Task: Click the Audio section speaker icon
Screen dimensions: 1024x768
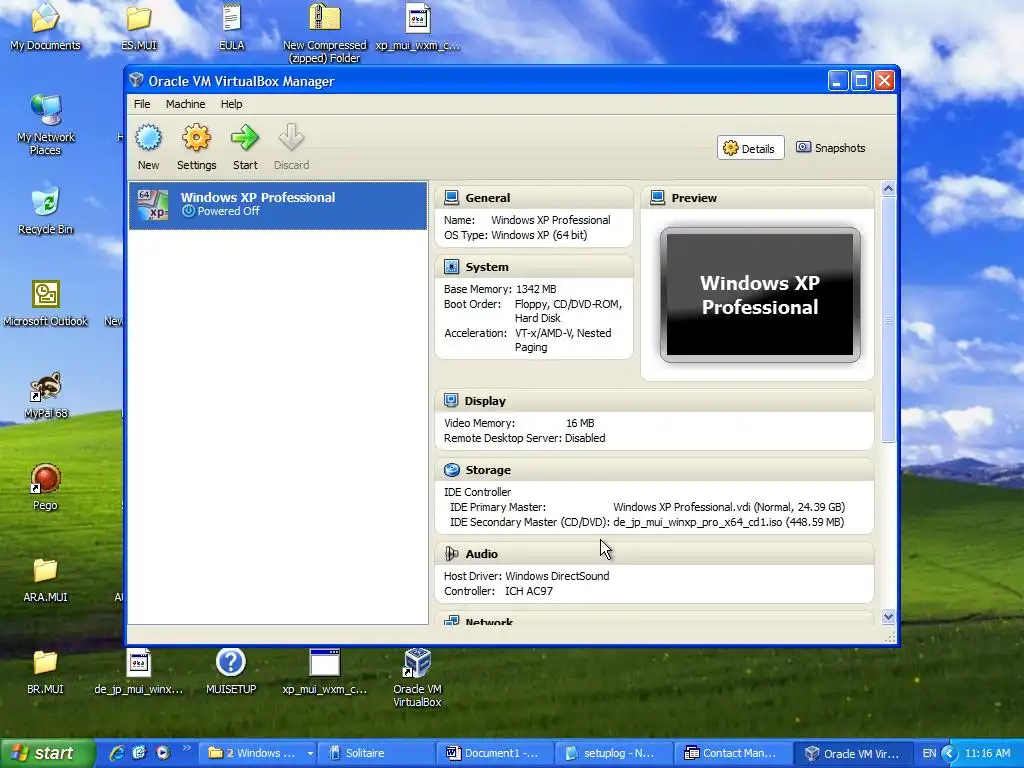Action: pyautogui.click(x=451, y=554)
